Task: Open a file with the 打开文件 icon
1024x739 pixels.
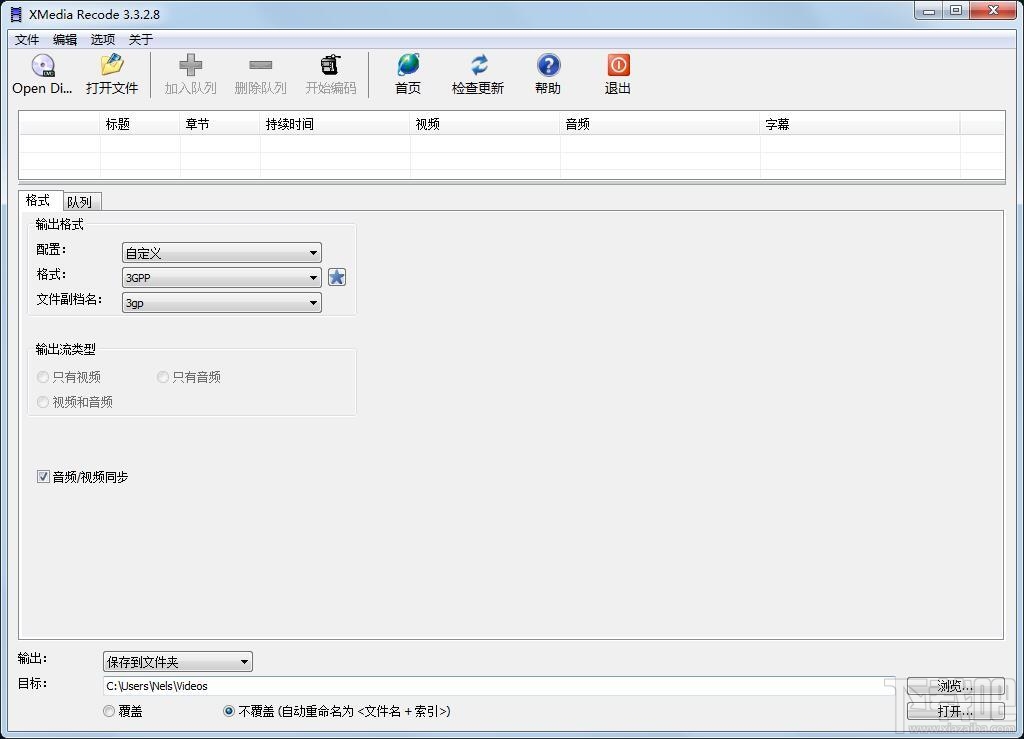Action: [x=111, y=72]
